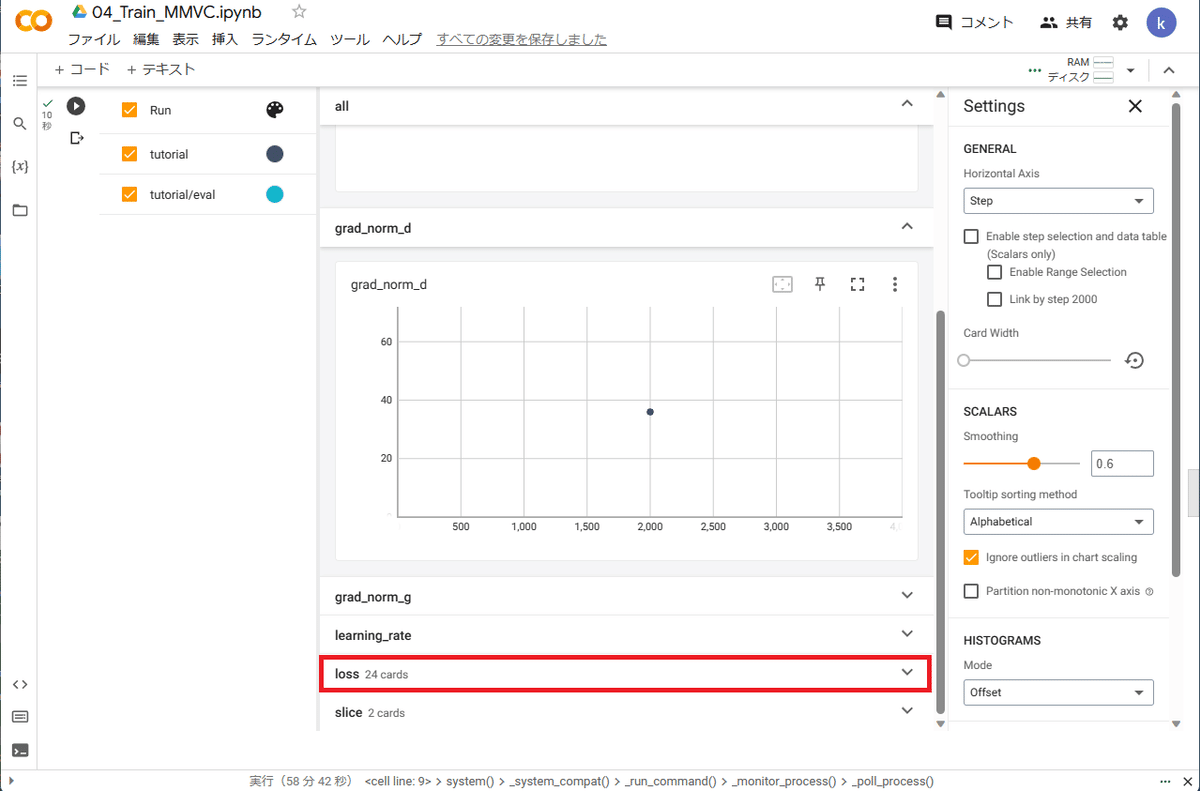Open the code snippets sidebar icon
1200x791 pixels.
pyautogui.click(x=20, y=684)
